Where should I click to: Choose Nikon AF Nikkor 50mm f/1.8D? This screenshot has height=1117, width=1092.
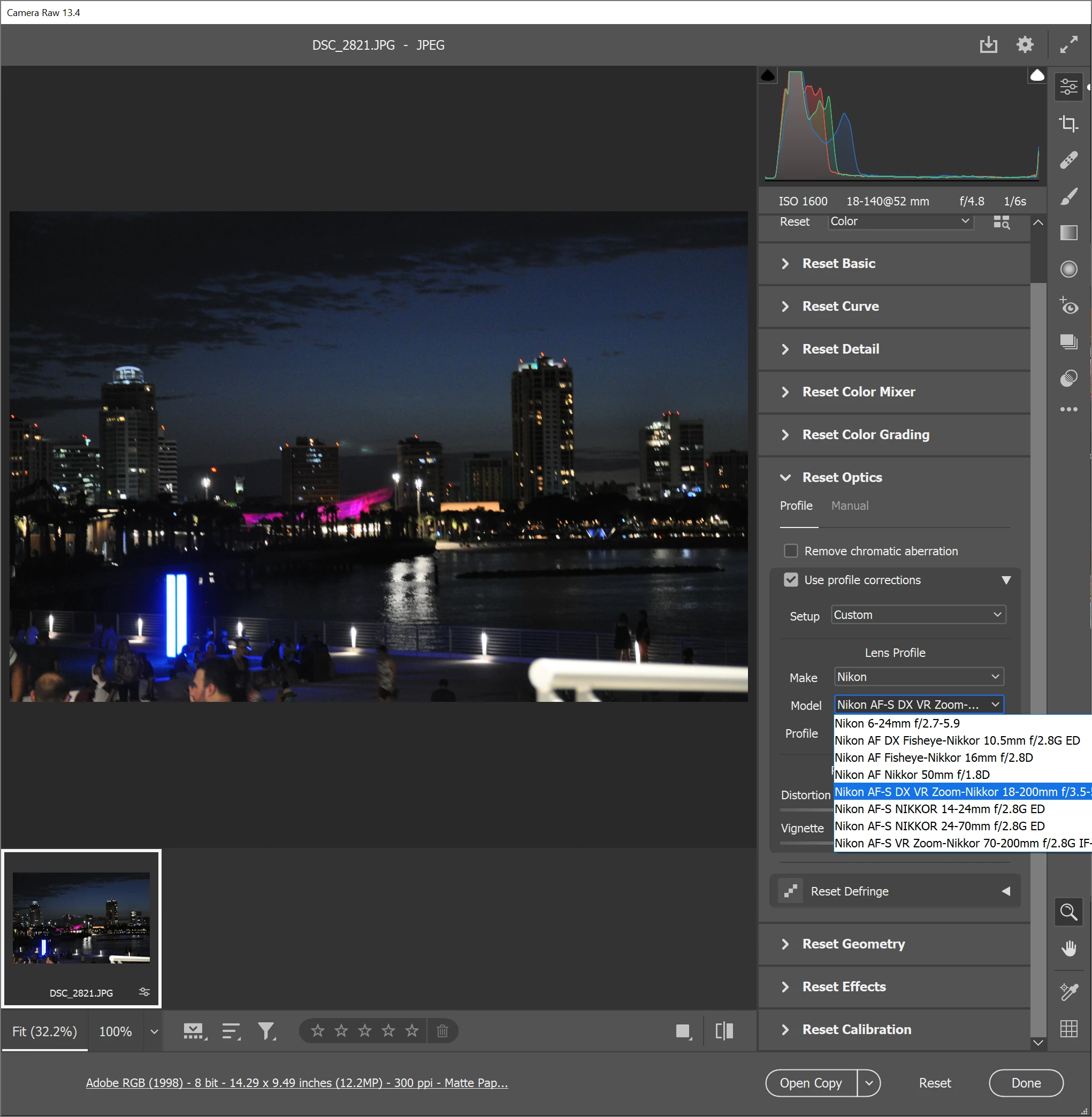pos(912,774)
